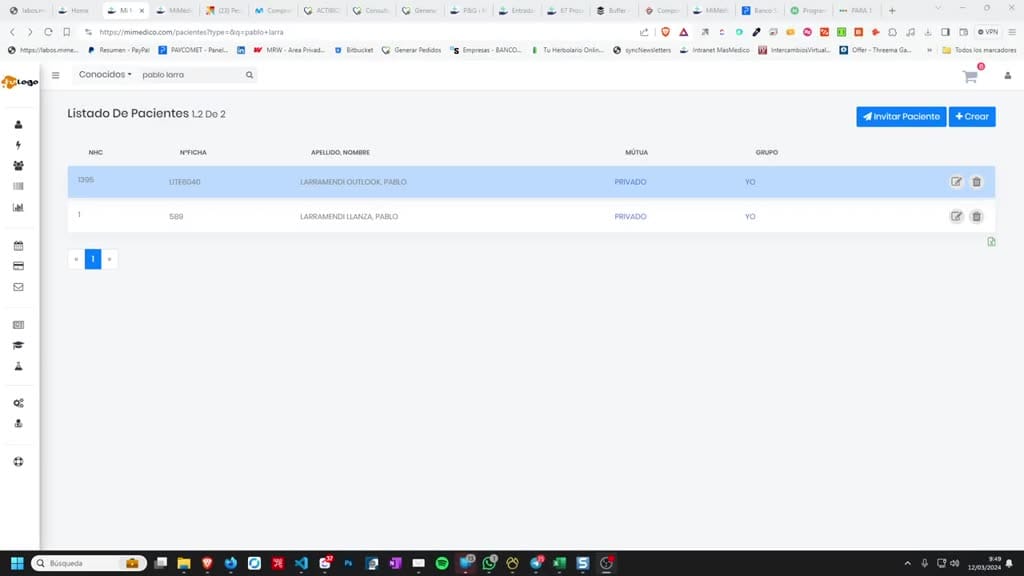Click the browser address bar
The width and height of the screenshot is (1024, 576).
coord(359,32)
